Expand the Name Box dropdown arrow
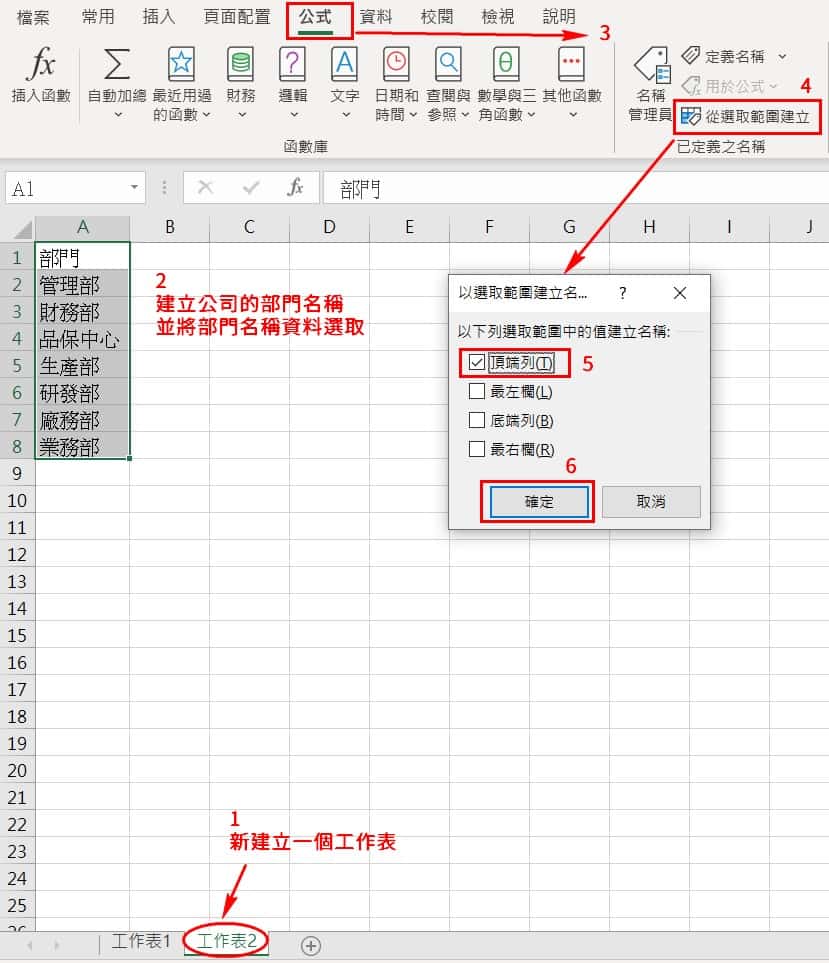Screen dimensions: 829x963 point(135,188)
